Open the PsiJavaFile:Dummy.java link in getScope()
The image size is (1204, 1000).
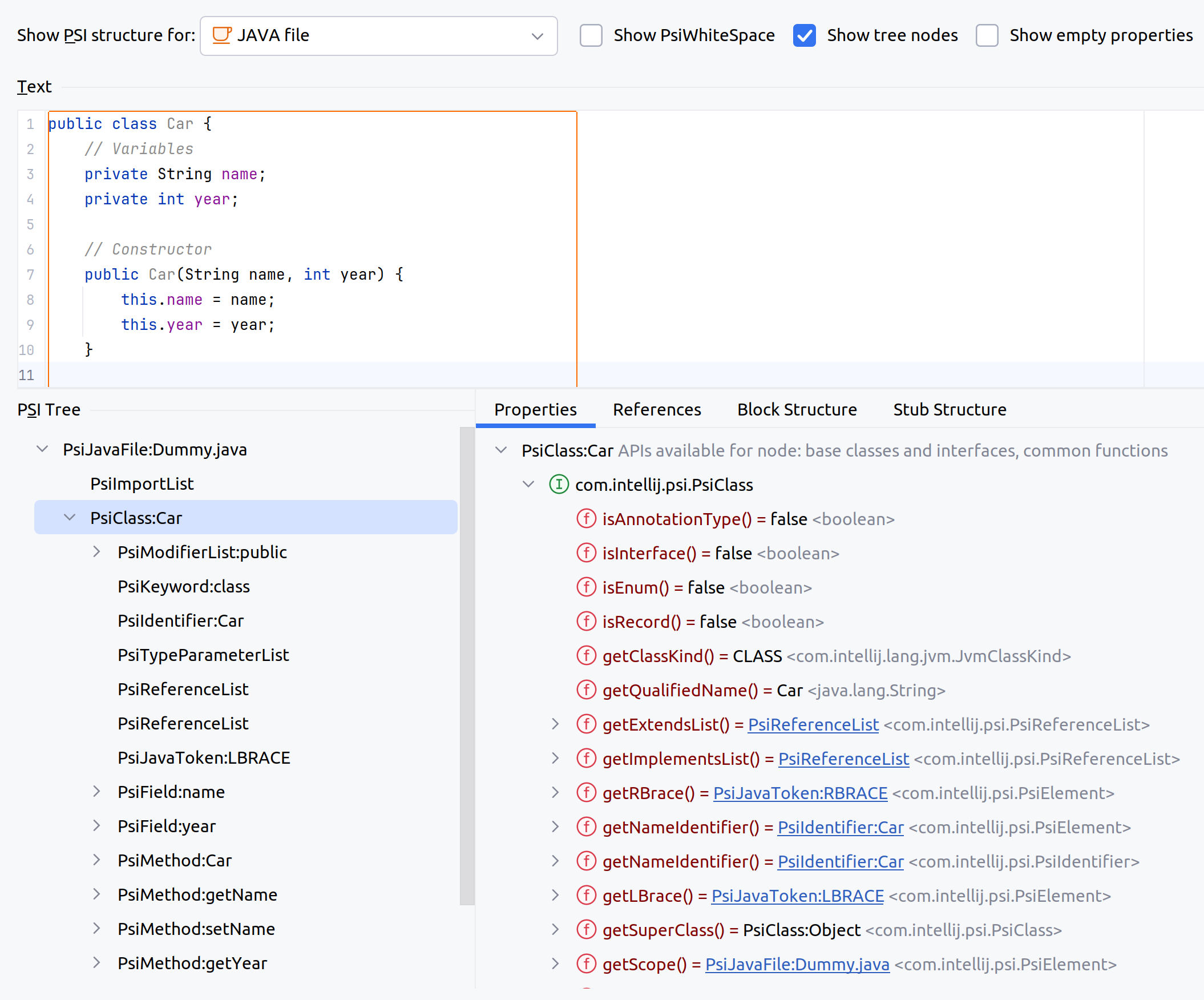797,965
